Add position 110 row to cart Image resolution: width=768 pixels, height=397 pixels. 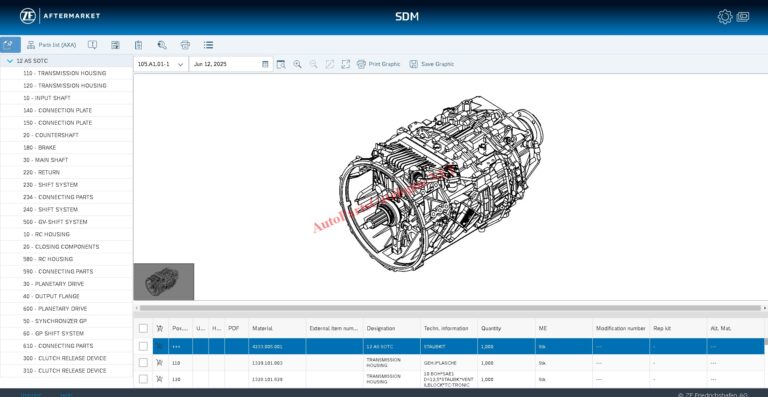click(x=160, y=363)
